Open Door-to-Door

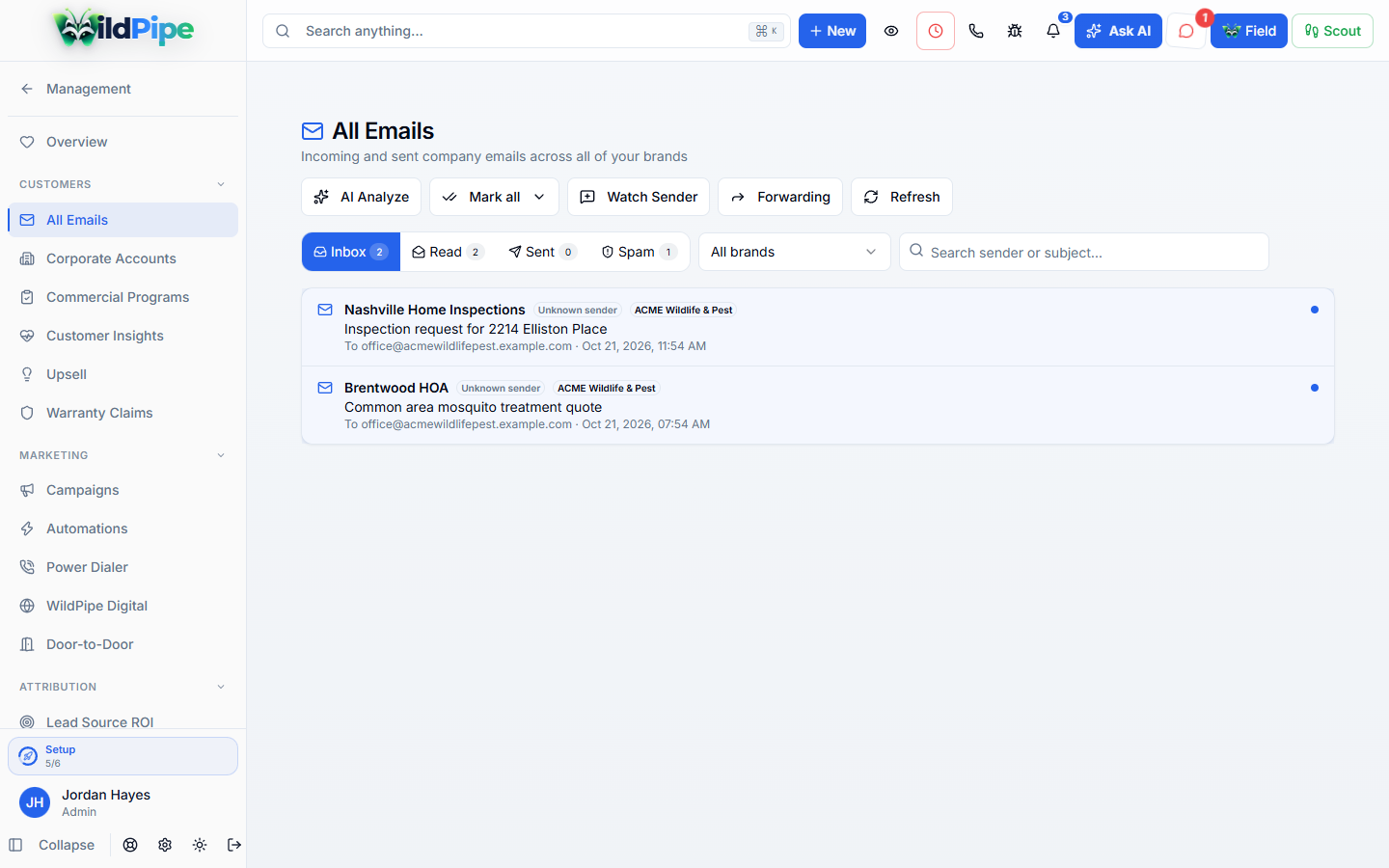pyautogui.click(x=123, y=644)
